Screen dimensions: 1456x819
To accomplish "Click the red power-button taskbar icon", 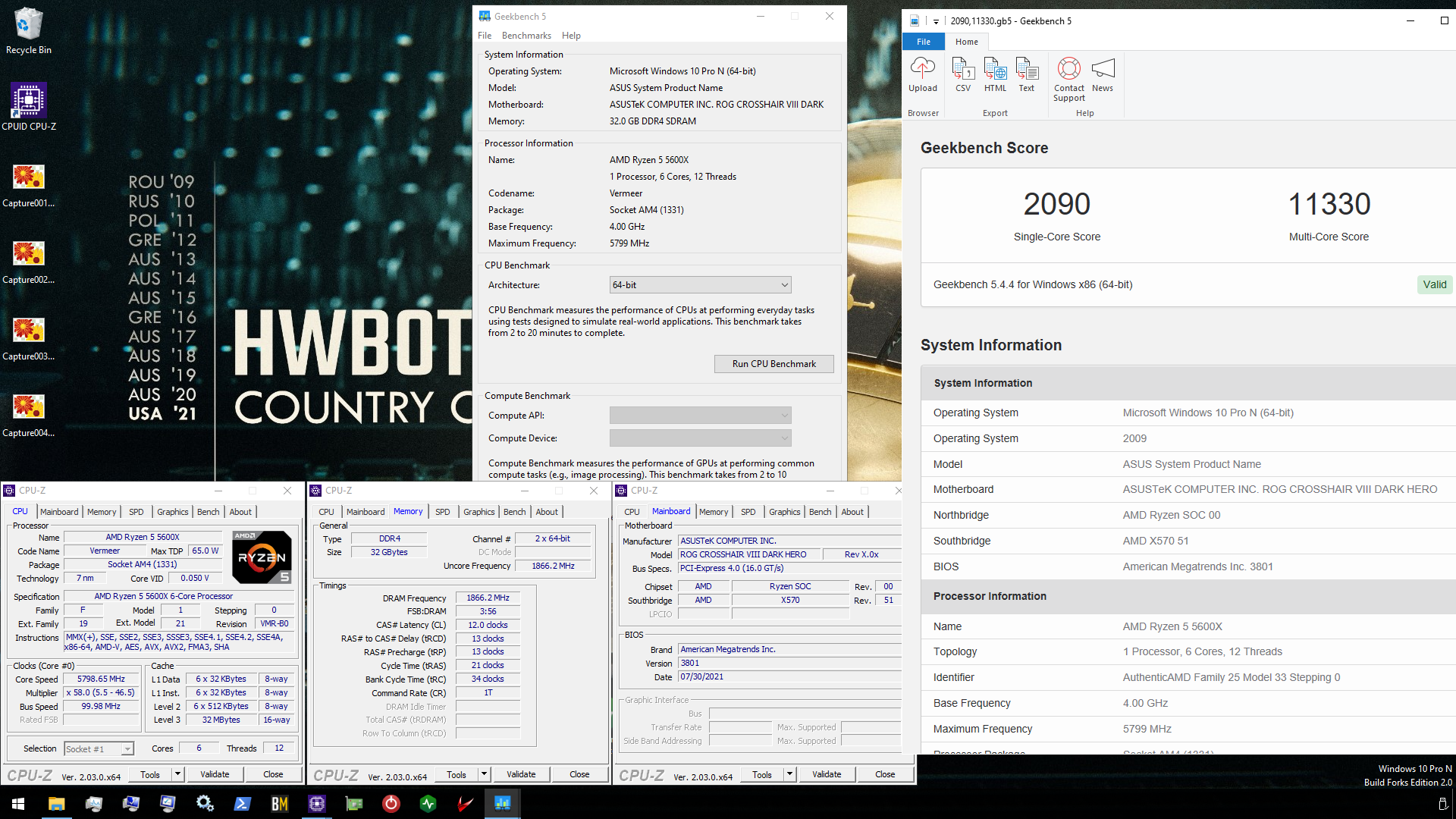I will 391,804.
